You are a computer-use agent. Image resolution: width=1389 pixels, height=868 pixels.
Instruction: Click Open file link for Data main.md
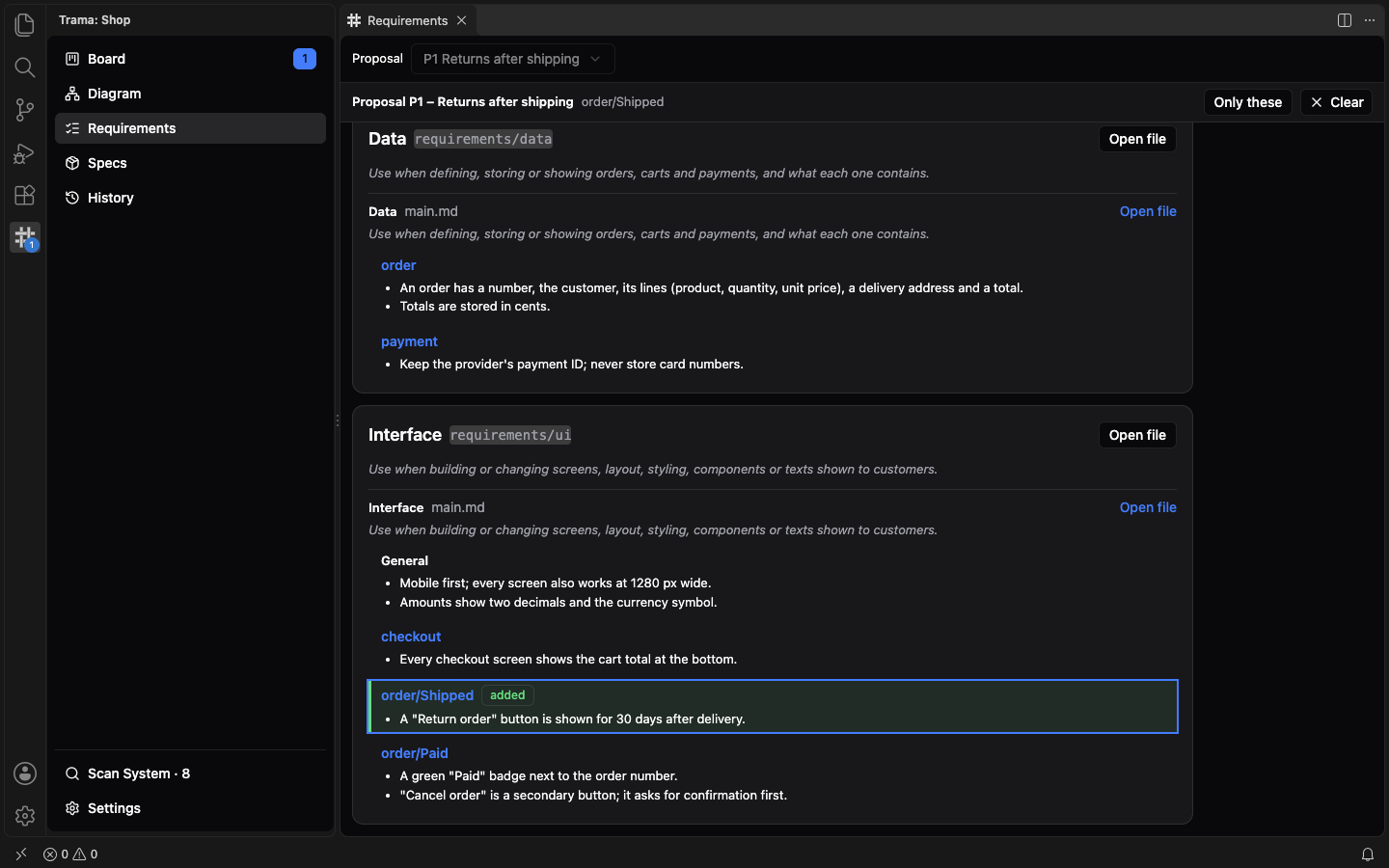[x=1148, y=211]
